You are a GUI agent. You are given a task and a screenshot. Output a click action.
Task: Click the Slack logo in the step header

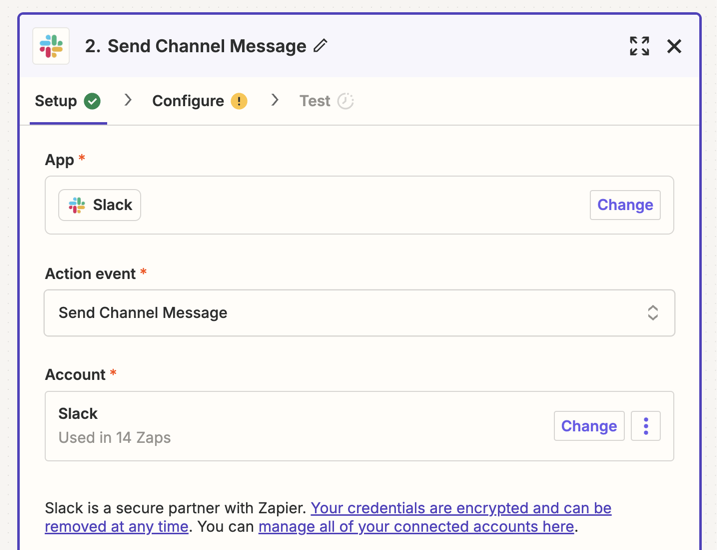point(51,46)
